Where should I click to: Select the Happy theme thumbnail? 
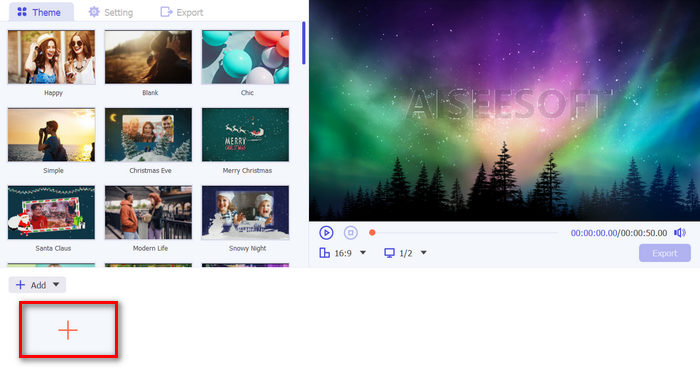(51, 57)
